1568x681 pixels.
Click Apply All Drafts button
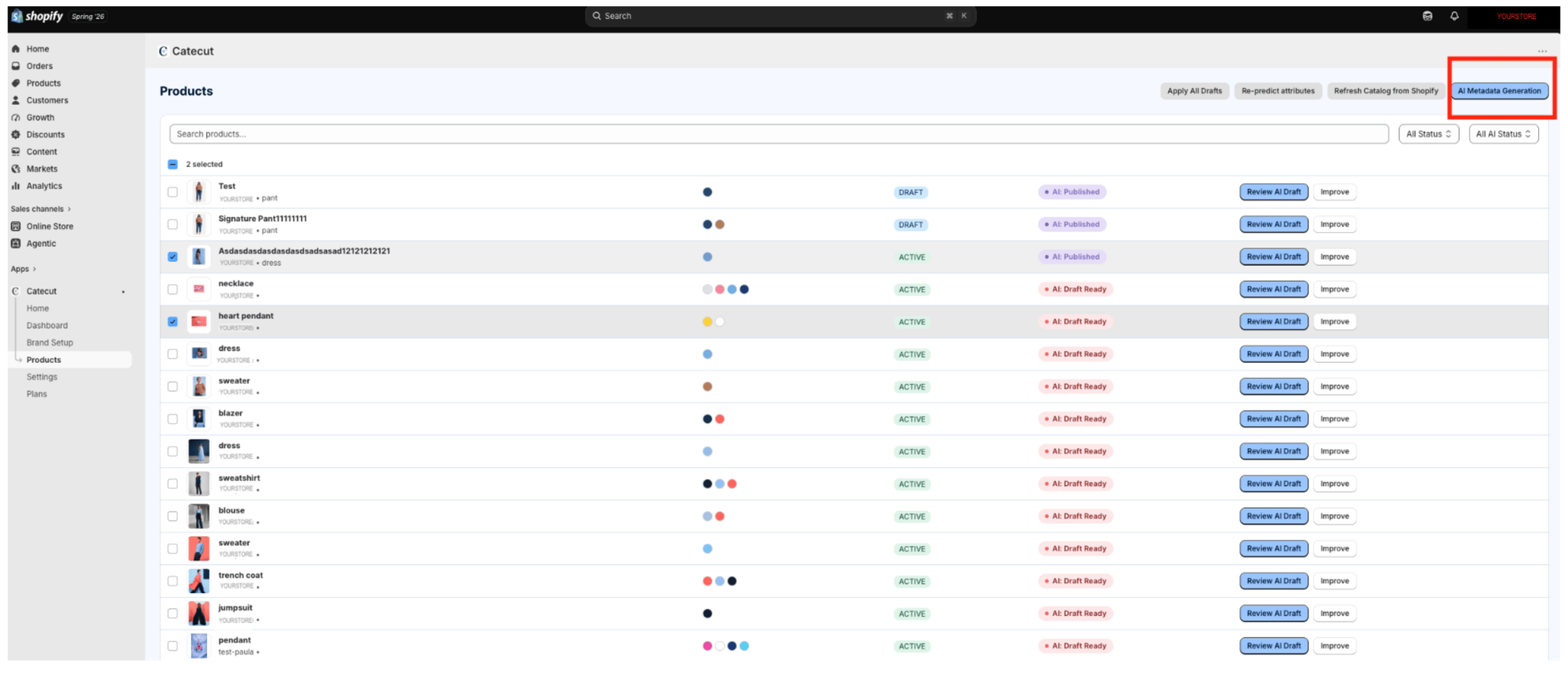(x=1194, y=91)
